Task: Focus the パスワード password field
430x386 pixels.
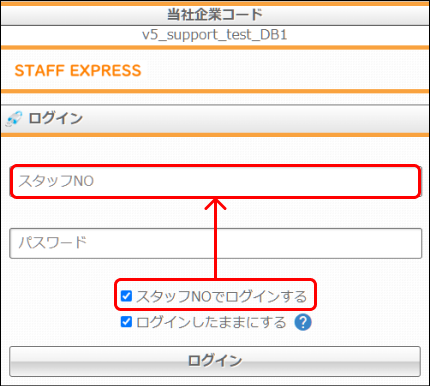Action: click(215, 243)
